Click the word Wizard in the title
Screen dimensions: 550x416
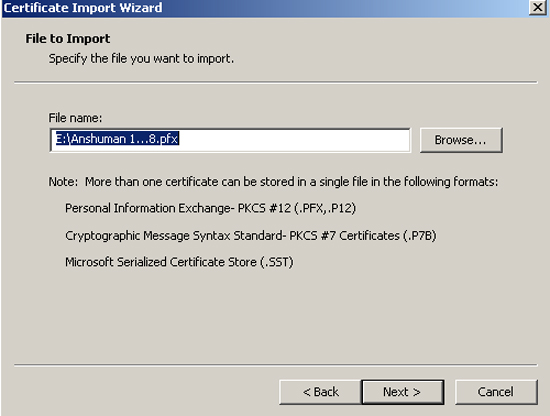click(141, 8)
